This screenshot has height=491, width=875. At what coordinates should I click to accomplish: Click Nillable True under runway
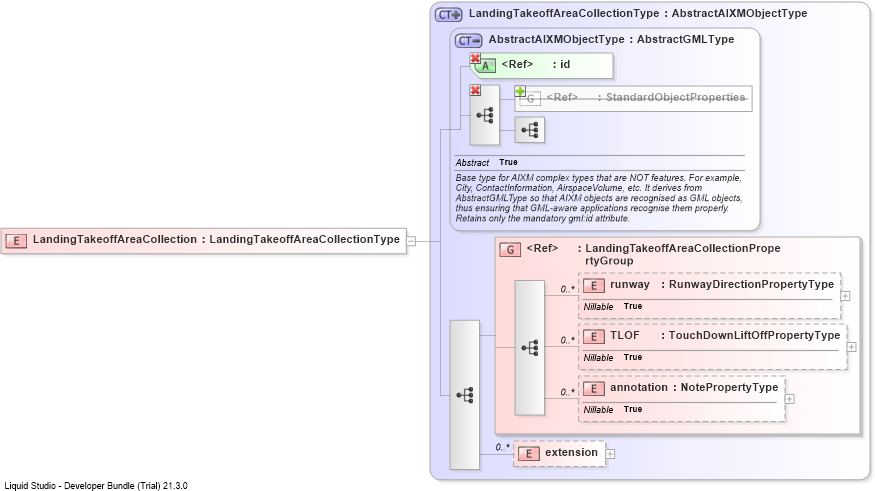point(613,306)
